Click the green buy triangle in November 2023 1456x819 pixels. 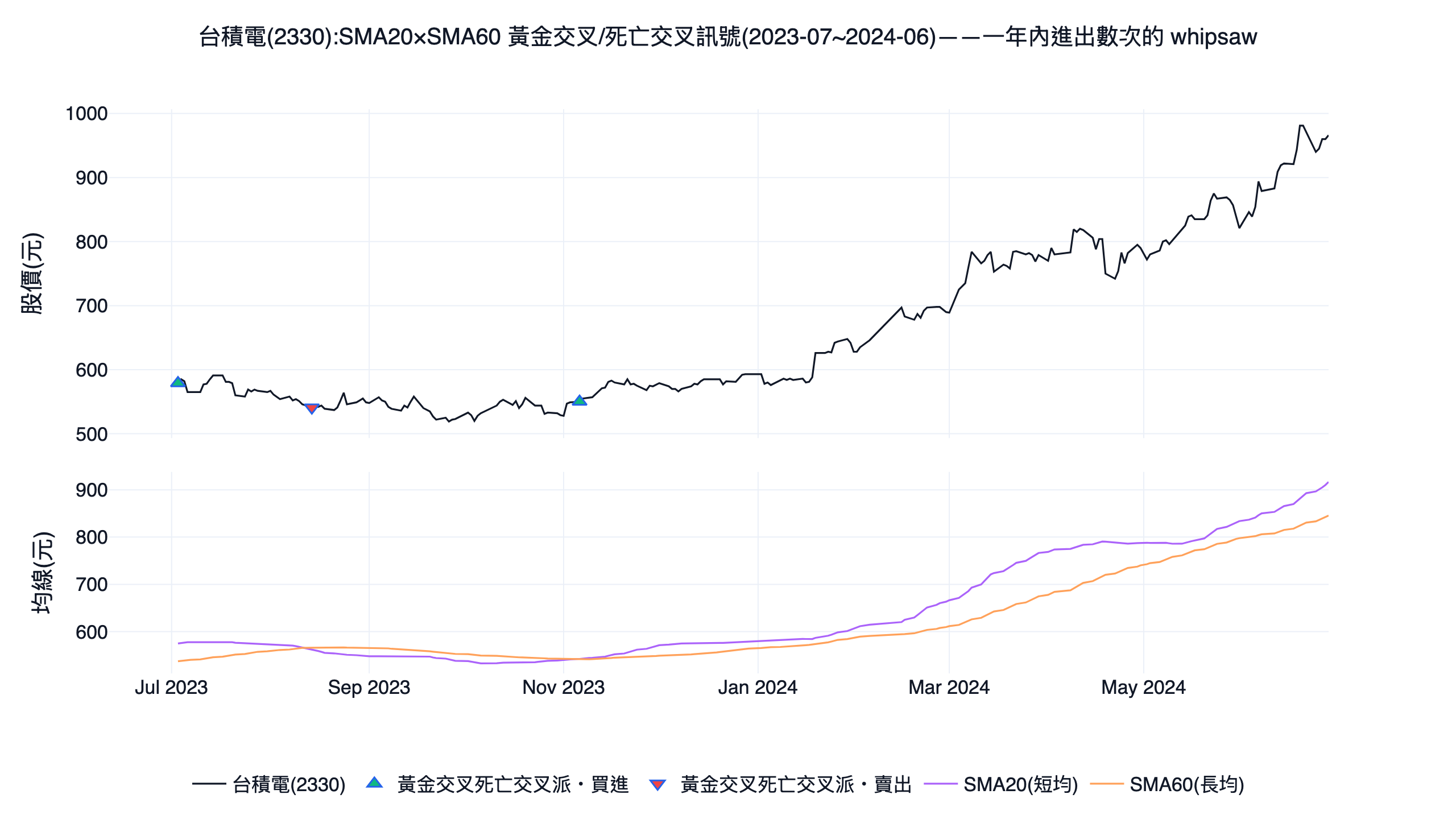coord(580,400)
